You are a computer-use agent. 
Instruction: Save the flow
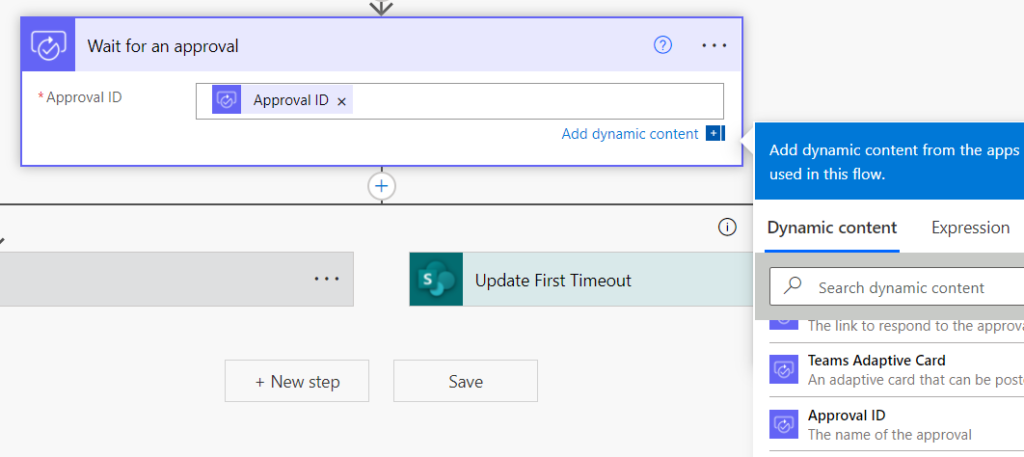tap(465, 381)
